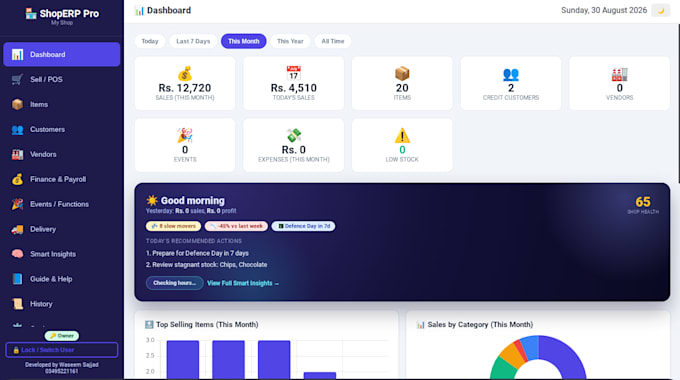
Task: Click the Vendors factory icon in sidebar
Action: pyautogui.click(x=17, y=154)
